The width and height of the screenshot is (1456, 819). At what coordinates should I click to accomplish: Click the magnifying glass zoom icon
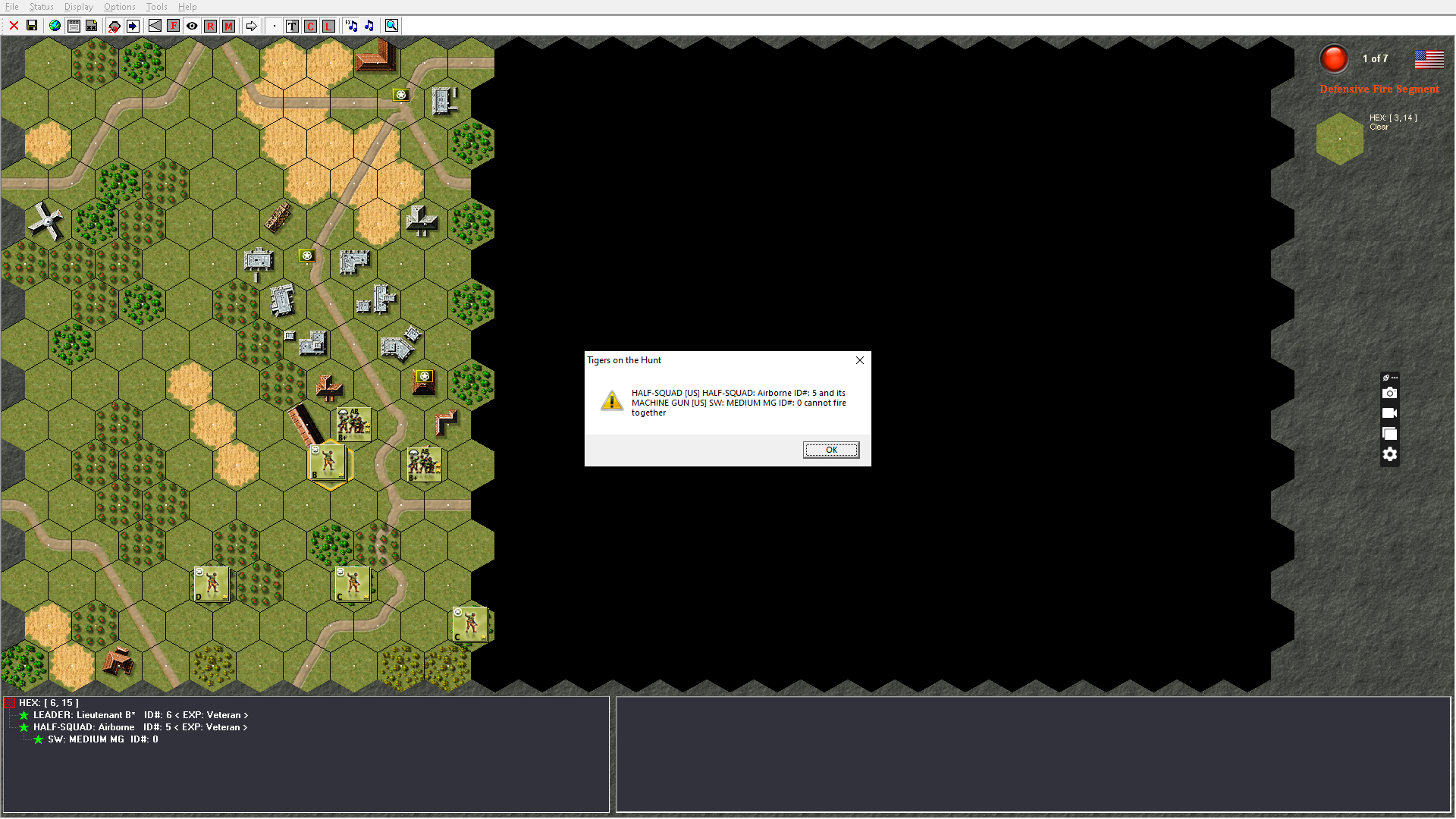coord(391,26)
